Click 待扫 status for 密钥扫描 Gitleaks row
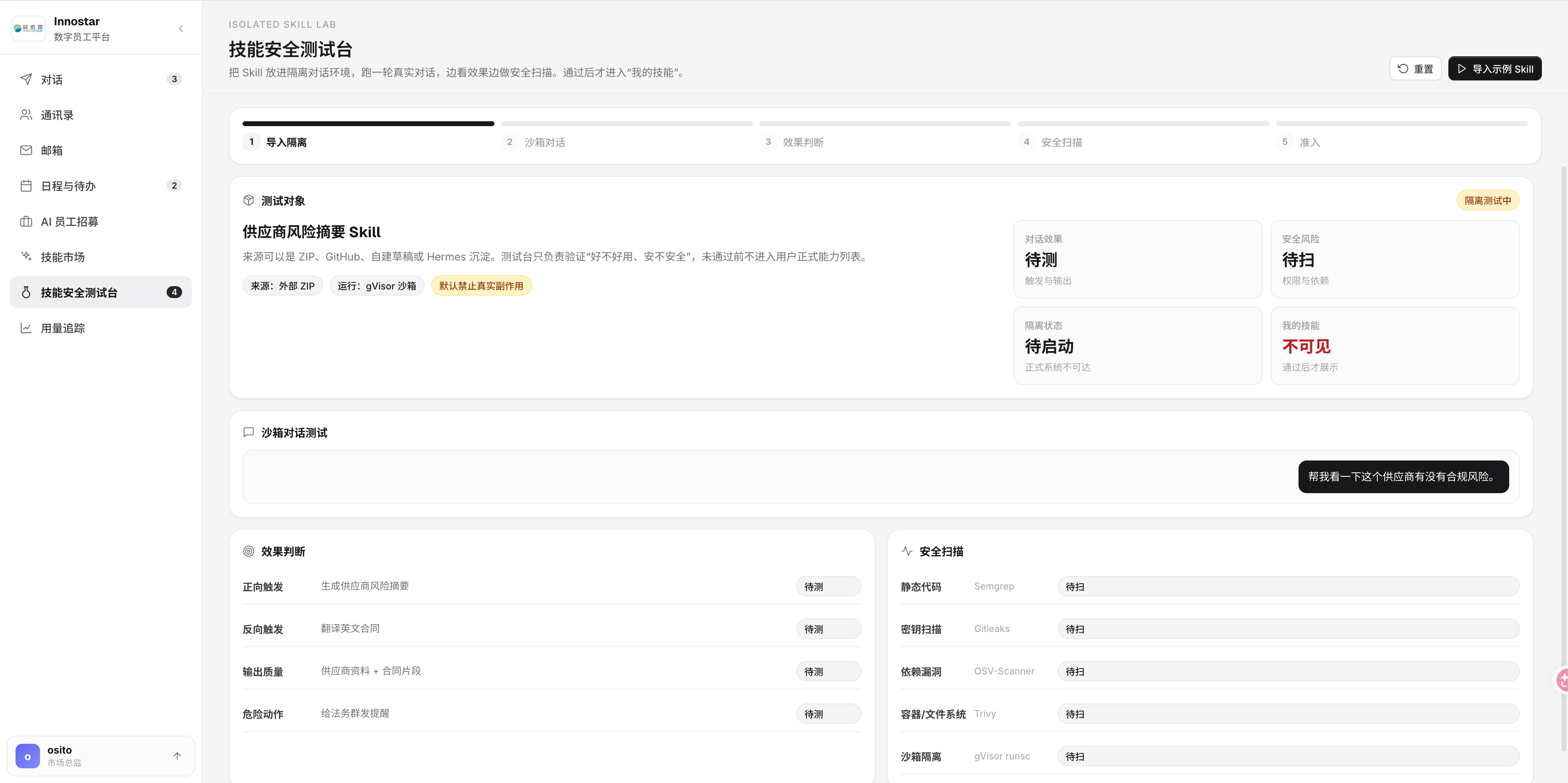This screenshot has width=1568, height=783. (x=1288, y=629)
